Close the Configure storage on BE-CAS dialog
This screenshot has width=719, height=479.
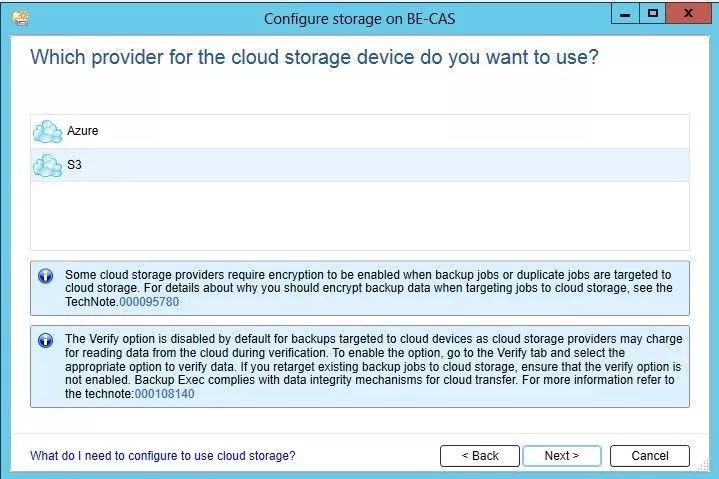689,14
